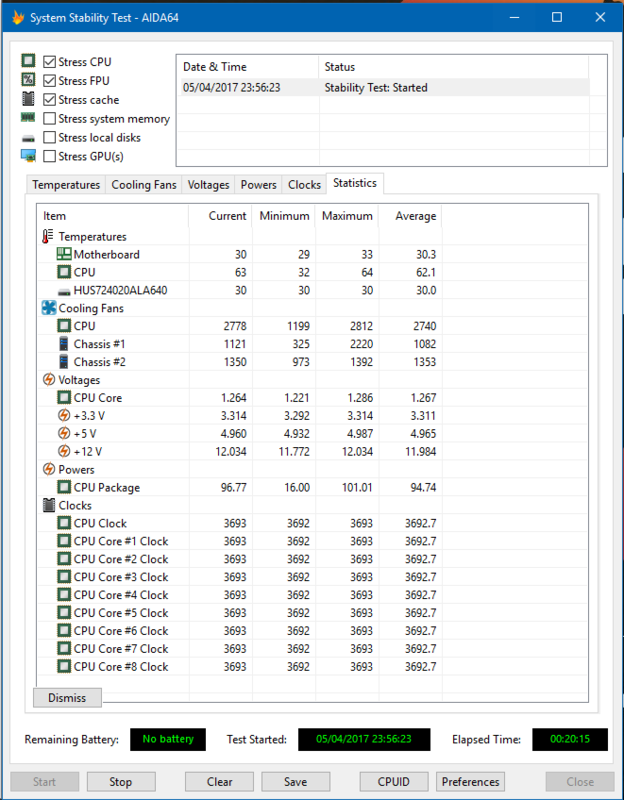Click the Clocks chip icon
Viewport: 624px width, 800px height.
[x=48, y=506]
